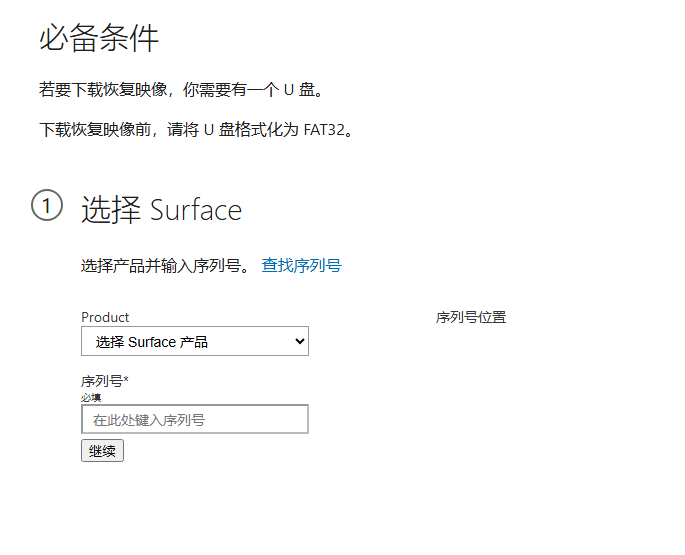Click the text 若要下载恢复映像 sentence
The width and height of the screenshot is (685, 555).
pos(181,90)
